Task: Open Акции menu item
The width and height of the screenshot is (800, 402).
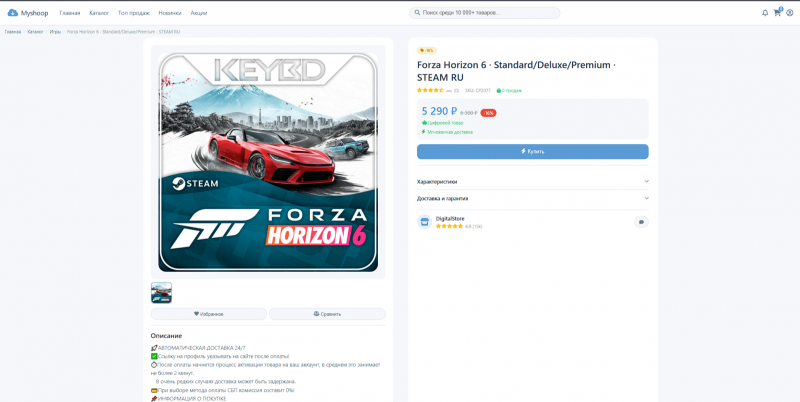Action: (198, 13)
